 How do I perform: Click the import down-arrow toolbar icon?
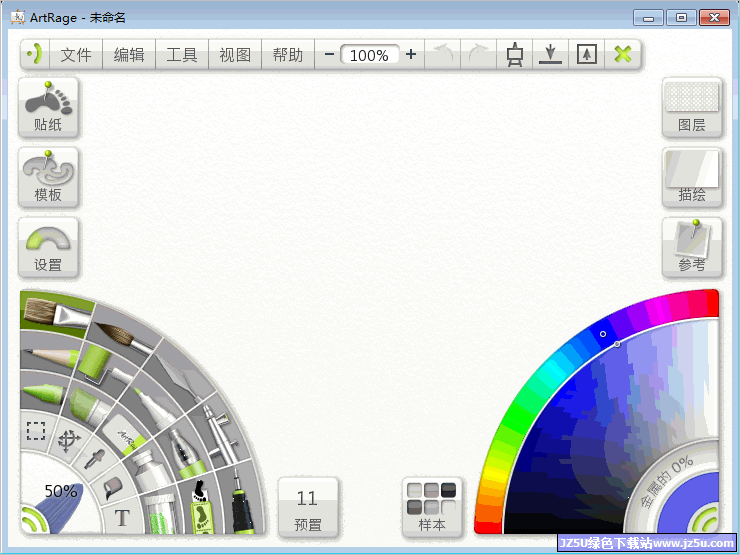(550, 55)
